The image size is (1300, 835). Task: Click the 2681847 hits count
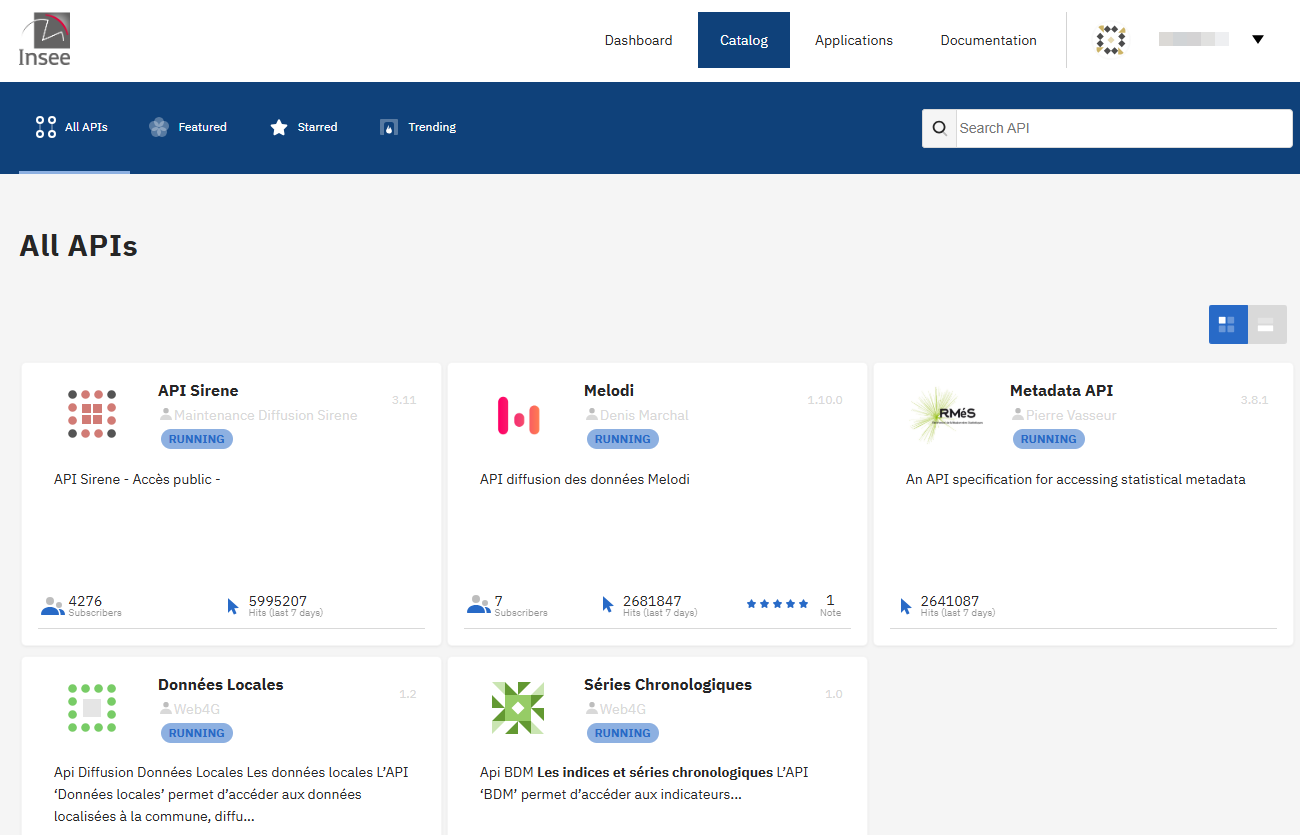coord(652,601)
